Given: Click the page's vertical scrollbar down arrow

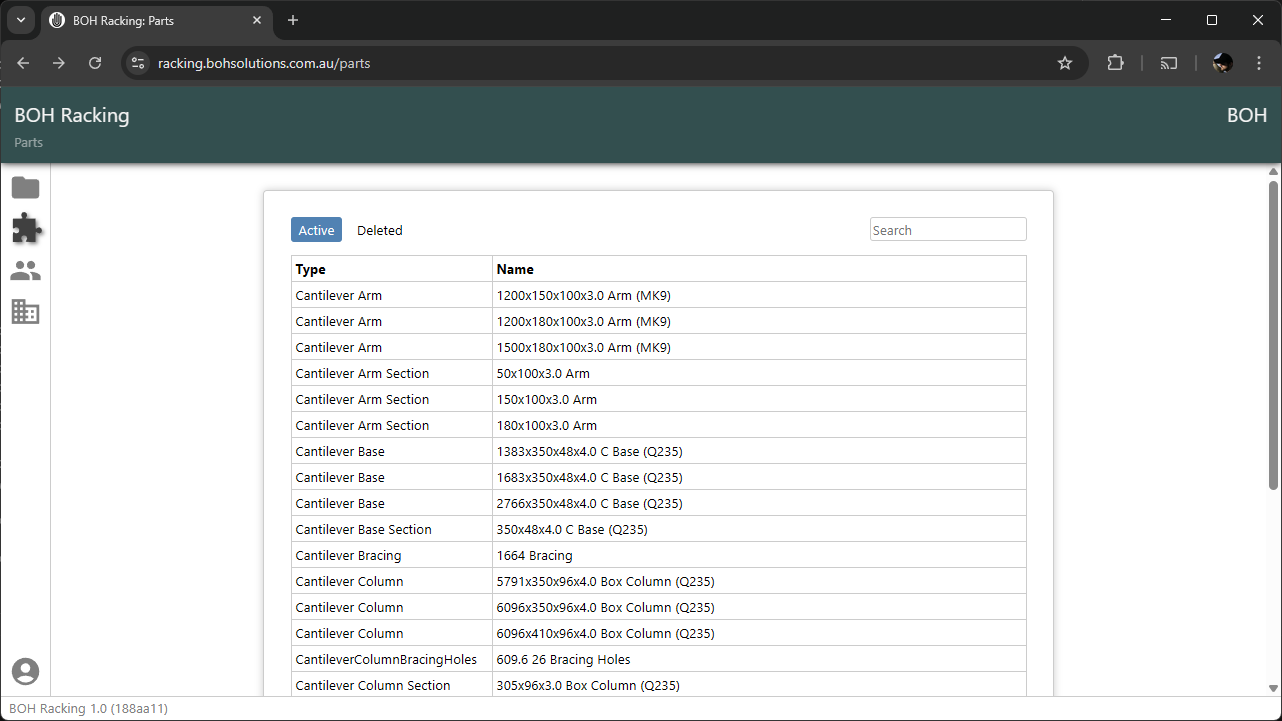Looking at the screenshot, I should point(1273,688).
